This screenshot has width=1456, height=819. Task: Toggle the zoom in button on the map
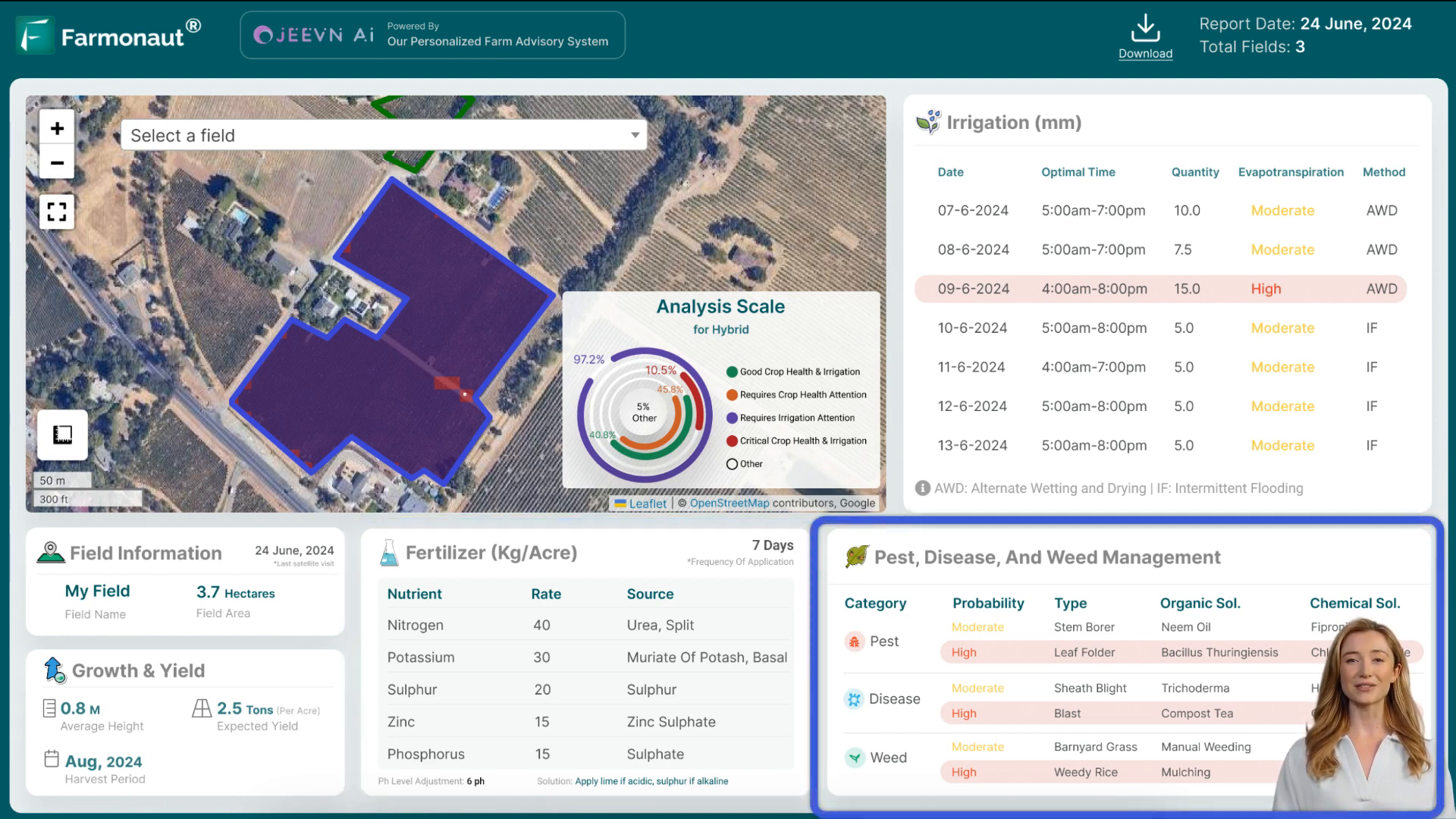(57, 128)
